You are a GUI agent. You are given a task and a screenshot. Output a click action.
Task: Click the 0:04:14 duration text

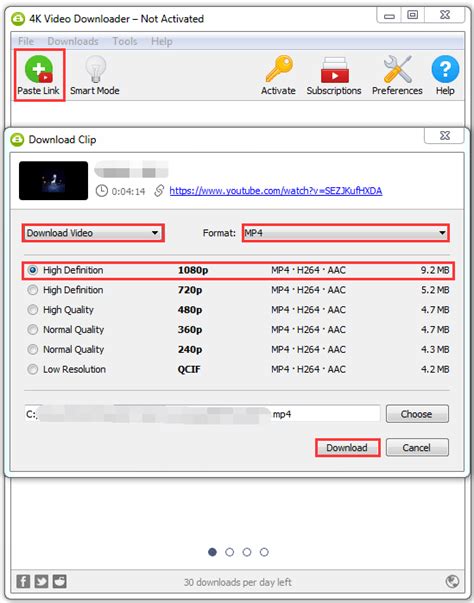[128, 191]
